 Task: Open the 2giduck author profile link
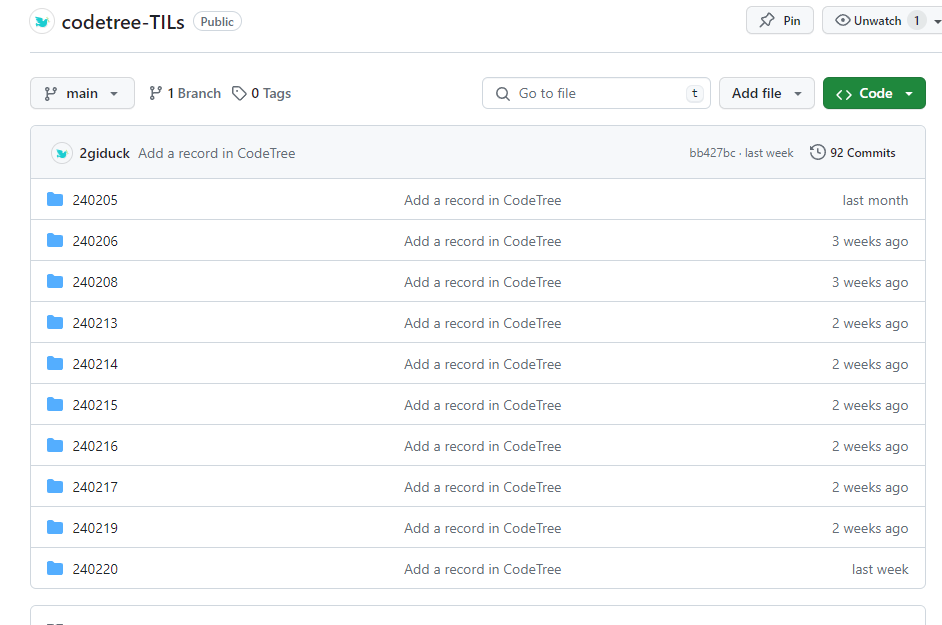pyautogui.click(x=105, y=153)
